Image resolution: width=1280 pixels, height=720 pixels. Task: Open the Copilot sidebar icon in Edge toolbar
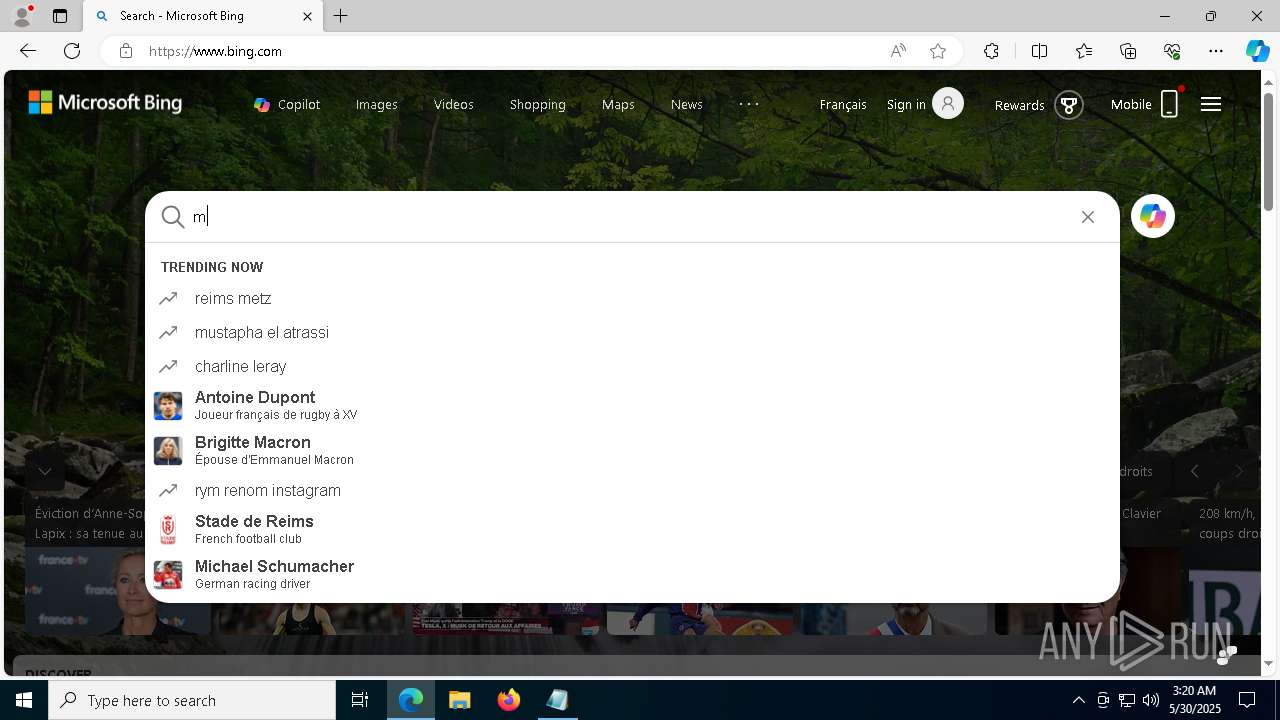pyautogui.click(x=1257, y=51)
